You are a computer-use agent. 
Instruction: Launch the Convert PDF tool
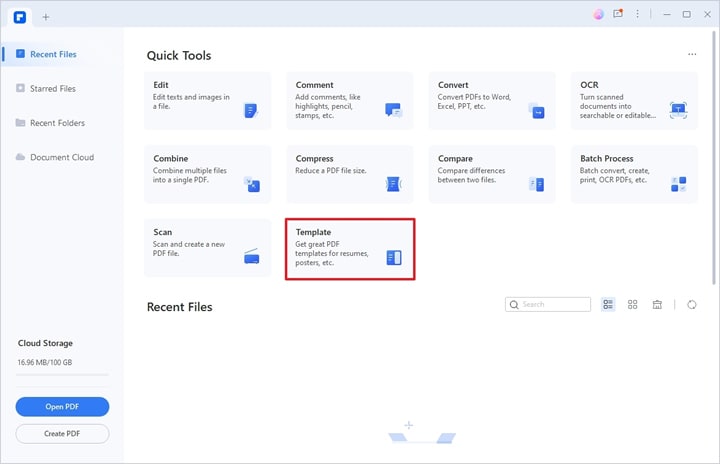491,101
